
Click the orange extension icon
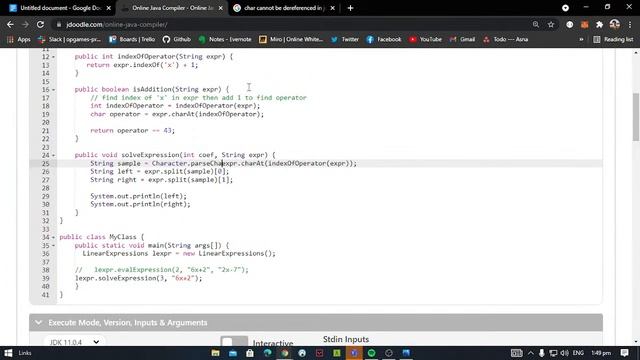(x=584, y=24)
